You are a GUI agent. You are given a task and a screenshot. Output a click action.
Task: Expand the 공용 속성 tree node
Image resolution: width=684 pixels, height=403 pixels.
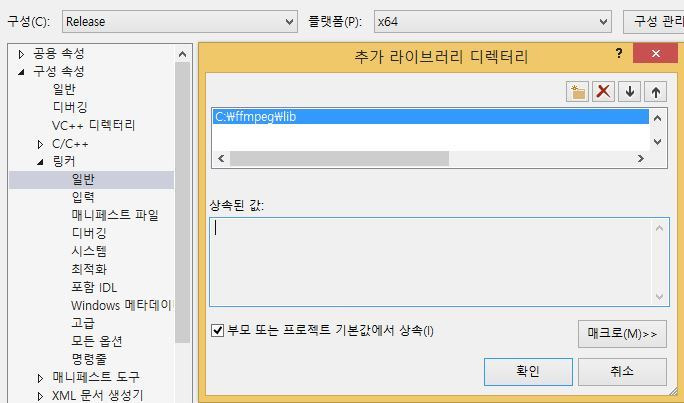21,55
